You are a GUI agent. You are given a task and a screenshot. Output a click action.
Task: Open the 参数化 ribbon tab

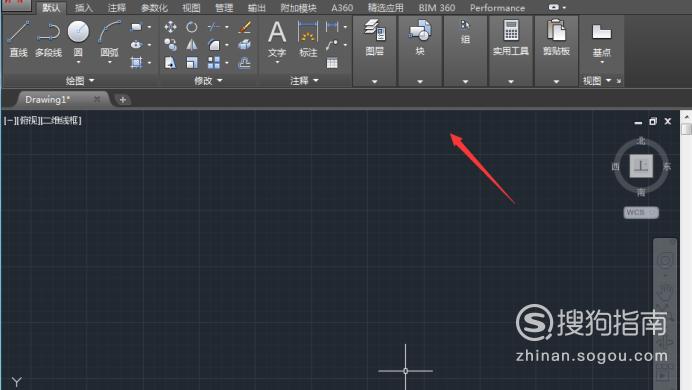click(x=154, y=8)
